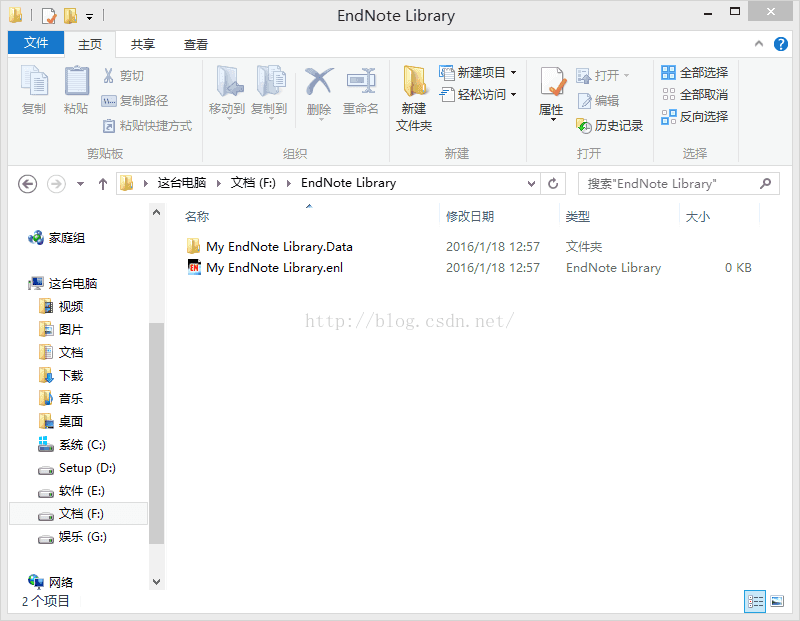800x621 pixels.
Task: Switch to the Share (共享) tab
Action: point(142,44)
